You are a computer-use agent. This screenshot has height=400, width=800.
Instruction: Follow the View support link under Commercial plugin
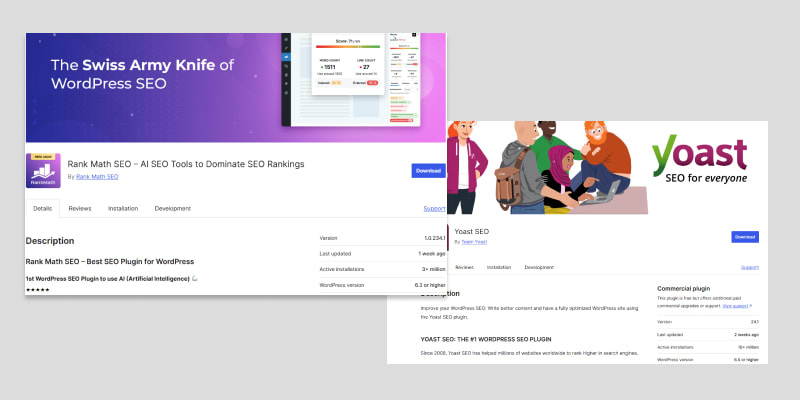tap(737, 306)
